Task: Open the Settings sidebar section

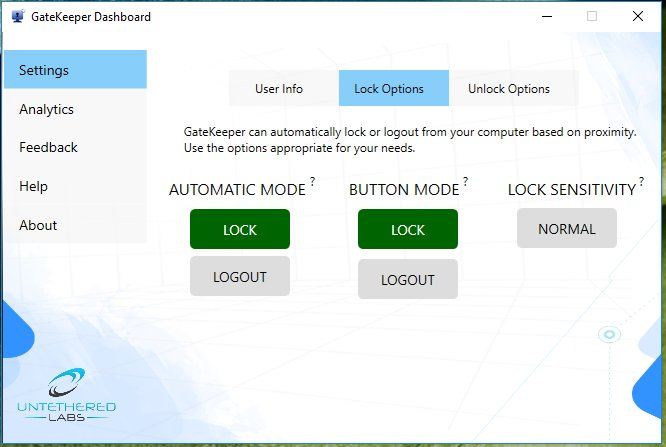Action: (x=75, y=70)
